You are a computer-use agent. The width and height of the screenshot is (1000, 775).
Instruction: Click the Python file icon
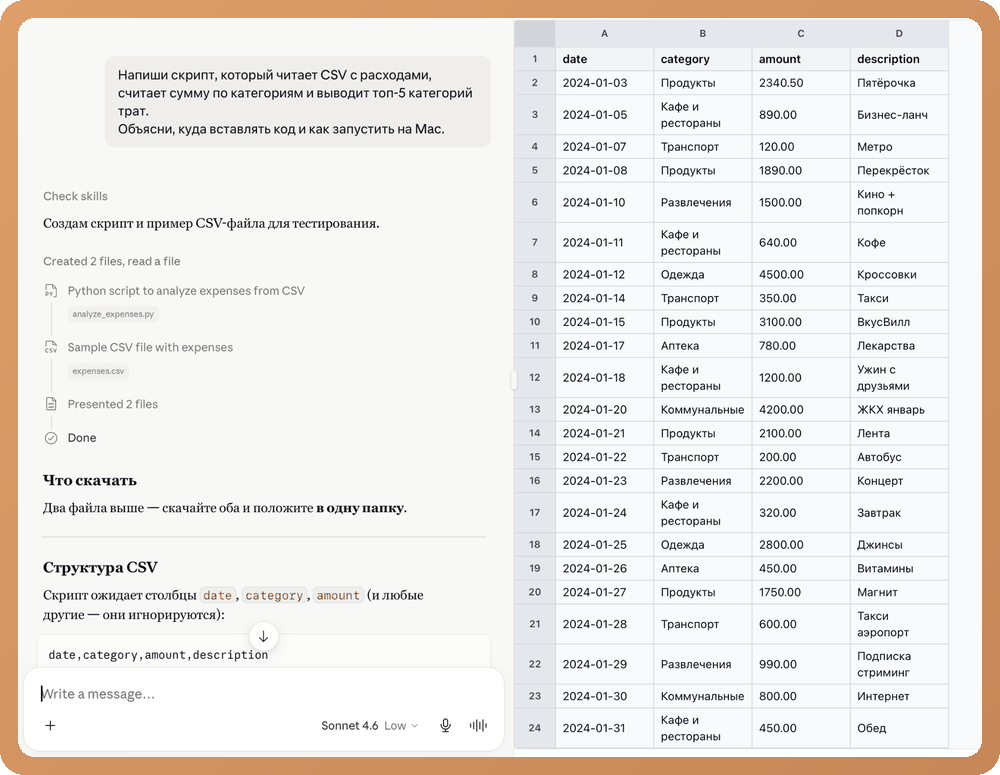point(51,291)
